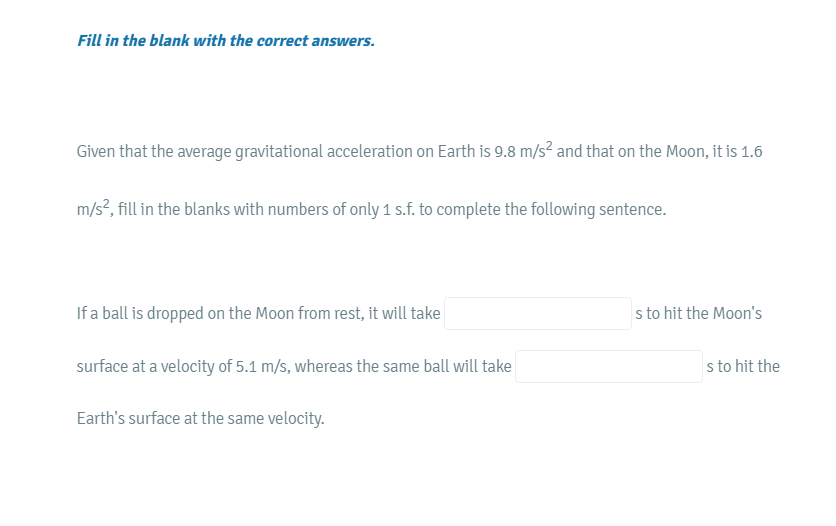The width and height of the screenshot is (836, 526).
Task: Click the 'Fill in the blank' heading
Action: coord(226,41)
